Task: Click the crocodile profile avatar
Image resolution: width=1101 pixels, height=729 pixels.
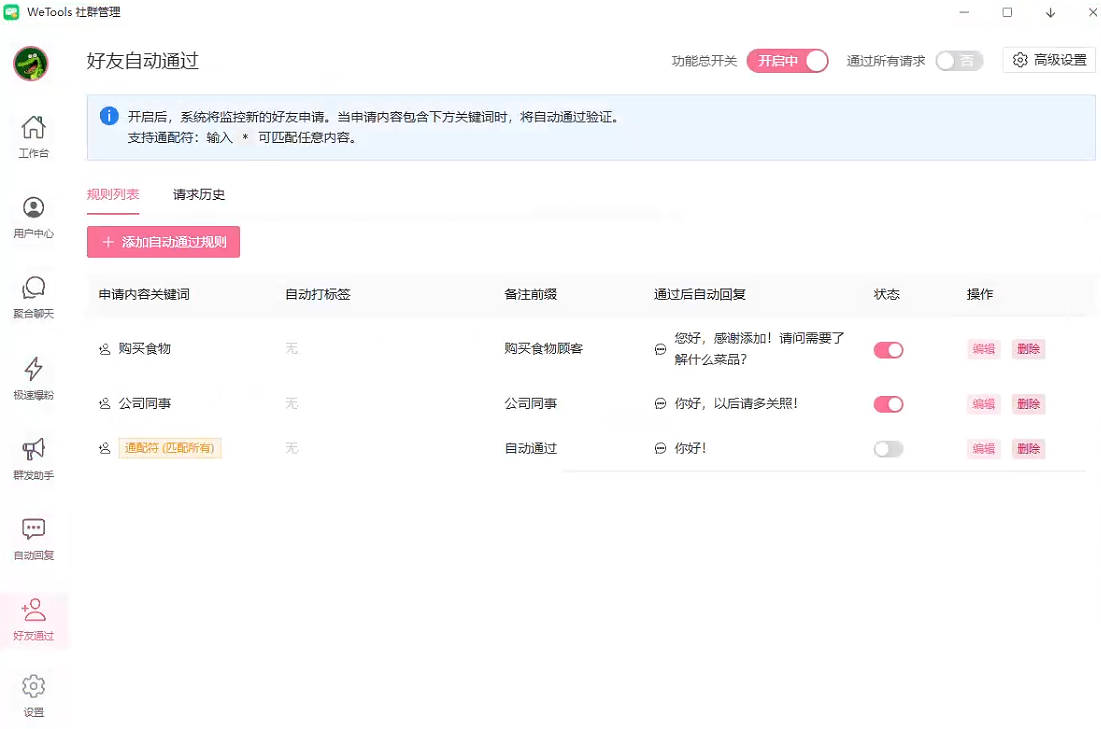Action: pyautogui.click(x=31, y=64)
